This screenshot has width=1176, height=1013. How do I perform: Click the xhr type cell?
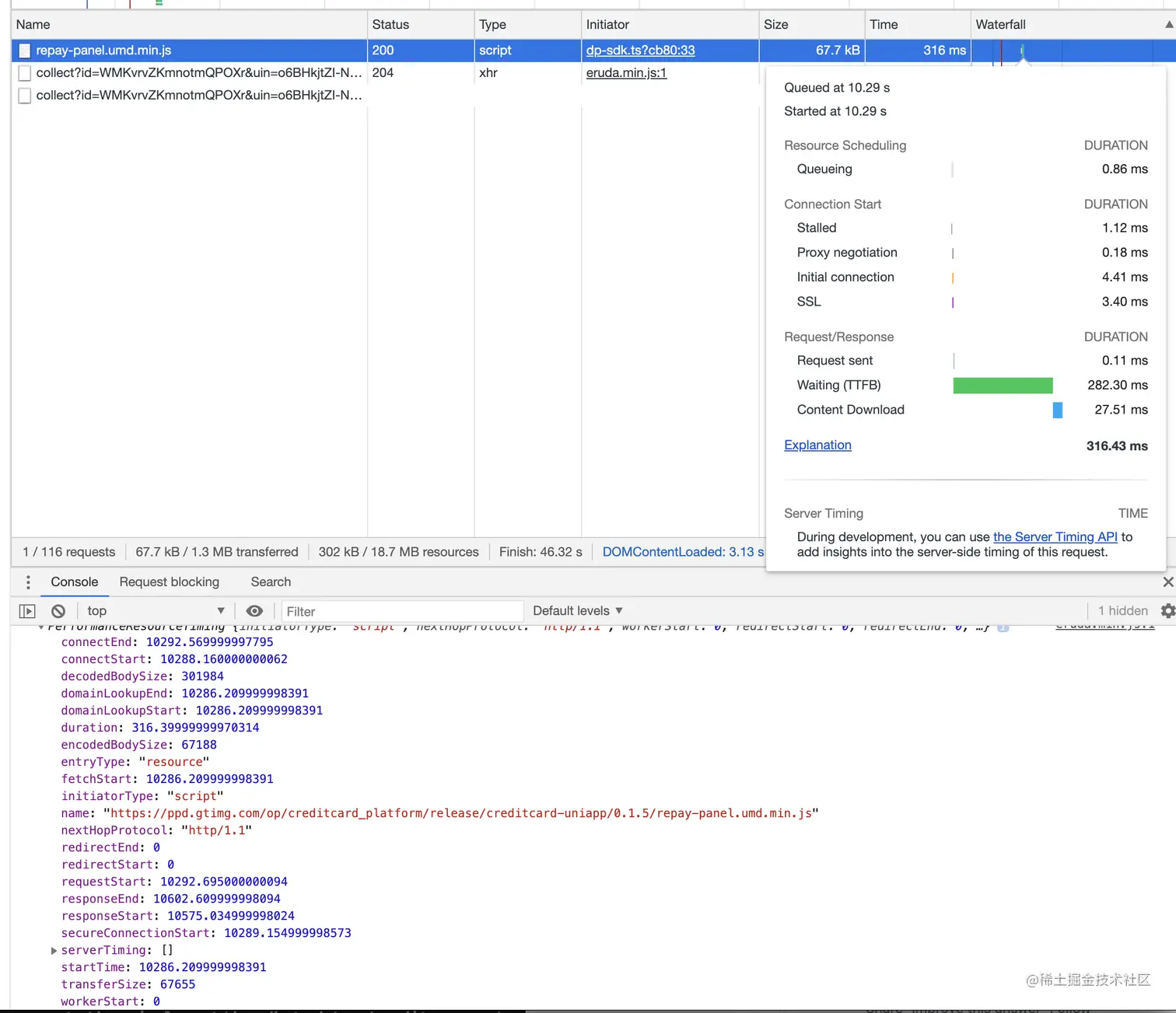[488, 73]
